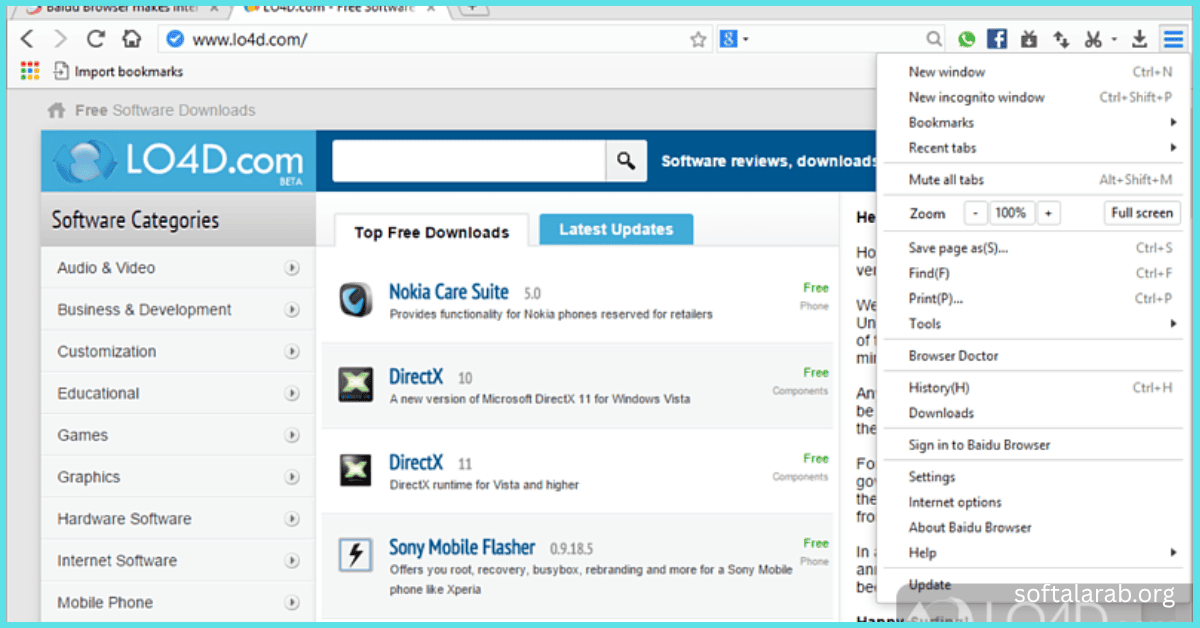This screenshot has width=1200, height=628.
Task: Select the scissors screenshot tool
Action: coord(1093,39)
